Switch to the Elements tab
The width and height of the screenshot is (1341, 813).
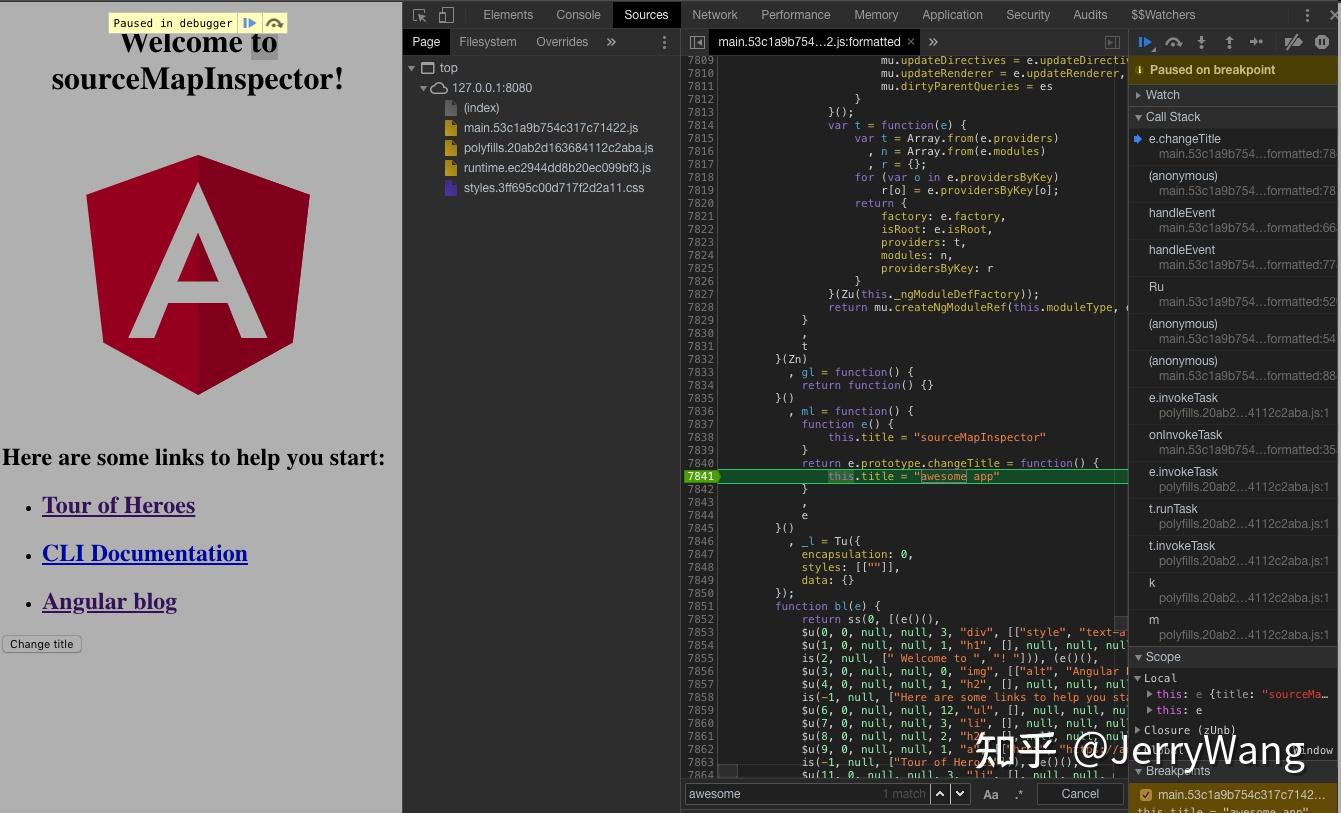tap(508, 15)
